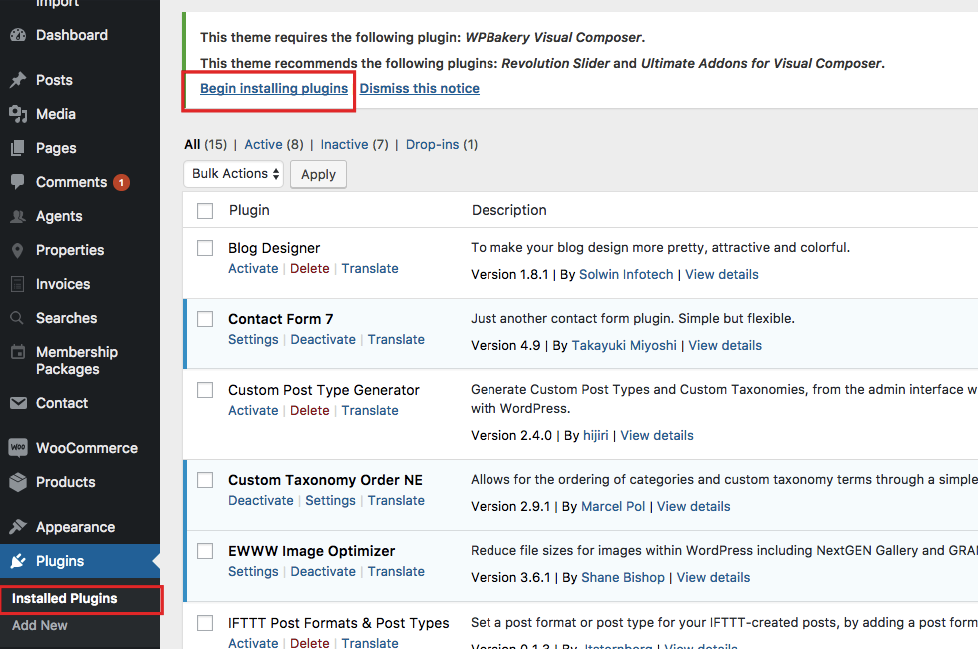Screen dimensions: 978x649
Task: Click the Pages document icon
Action: pyautogui.click(x=18, y=148)
